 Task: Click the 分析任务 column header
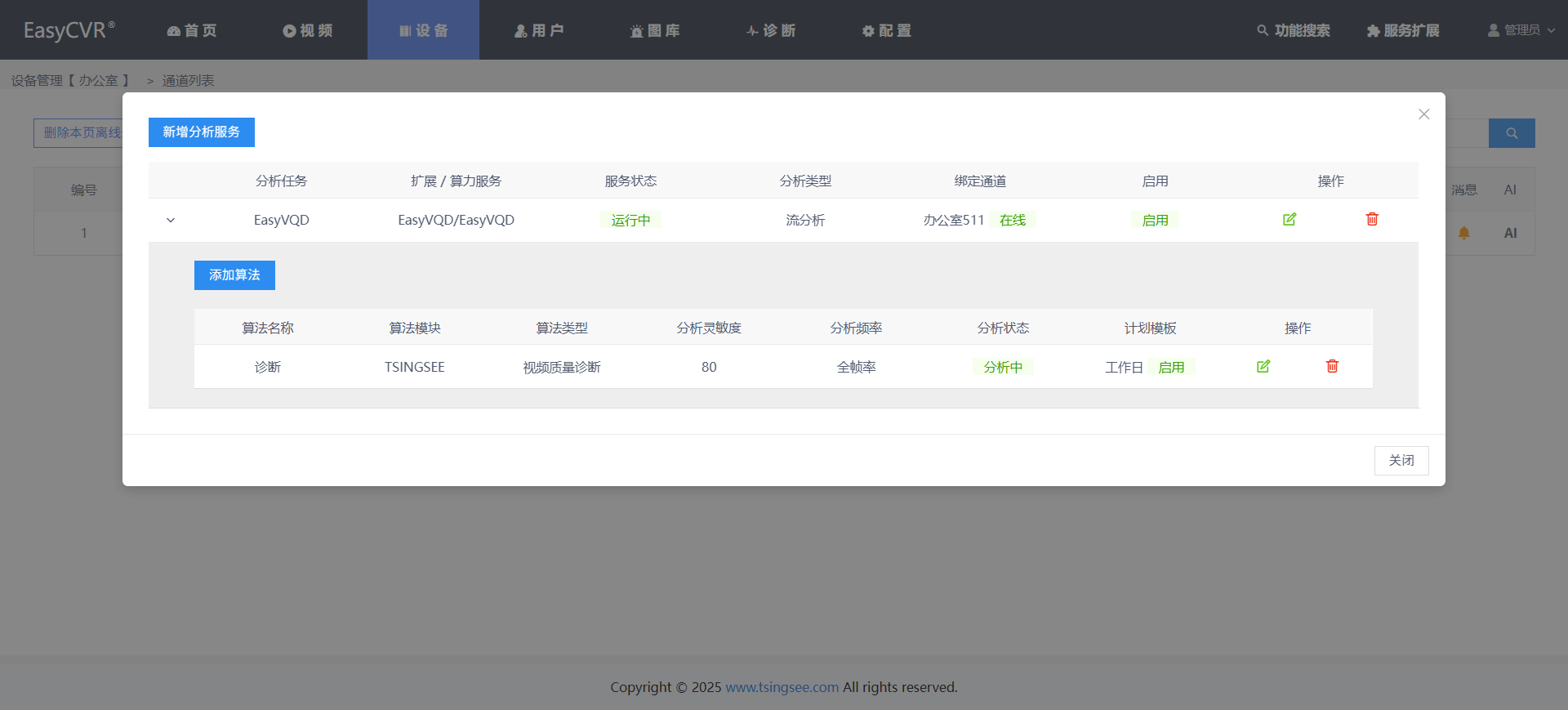coord(281,181)
